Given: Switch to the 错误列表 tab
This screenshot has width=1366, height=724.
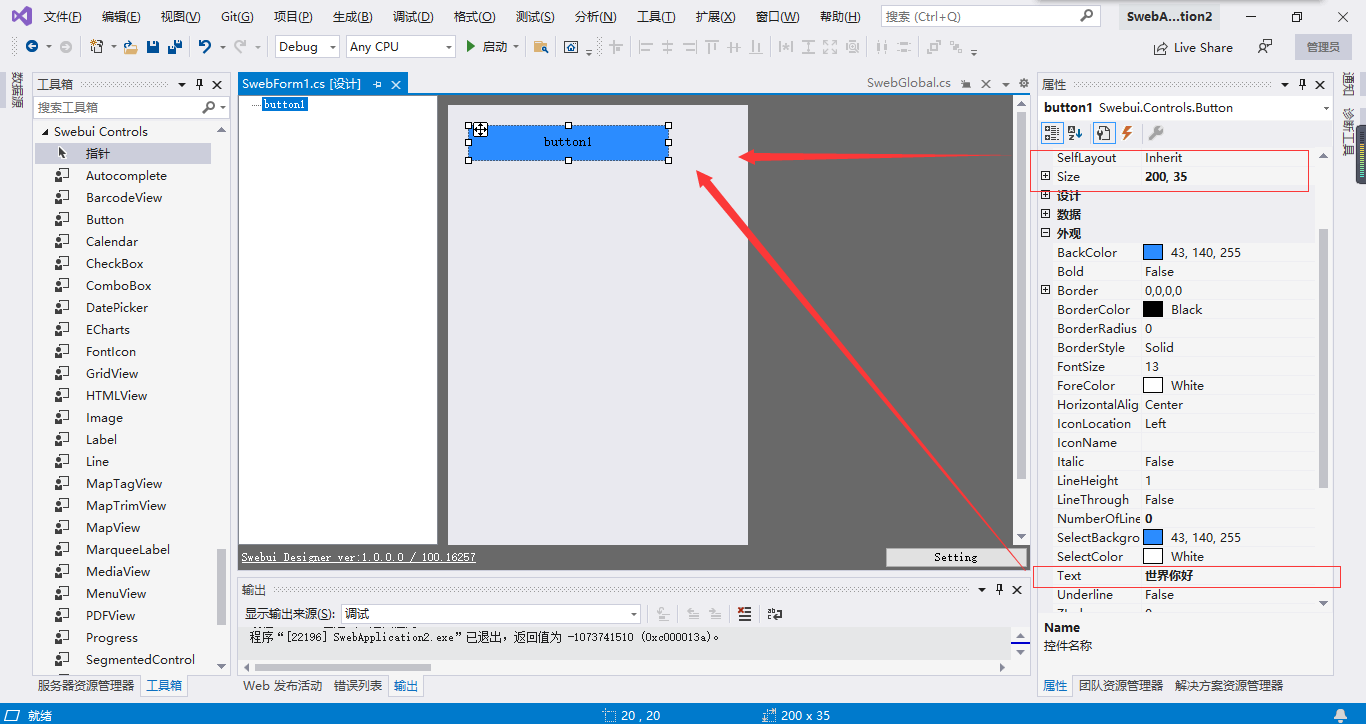Looking at the screenshot, I should tap(358, 686).
